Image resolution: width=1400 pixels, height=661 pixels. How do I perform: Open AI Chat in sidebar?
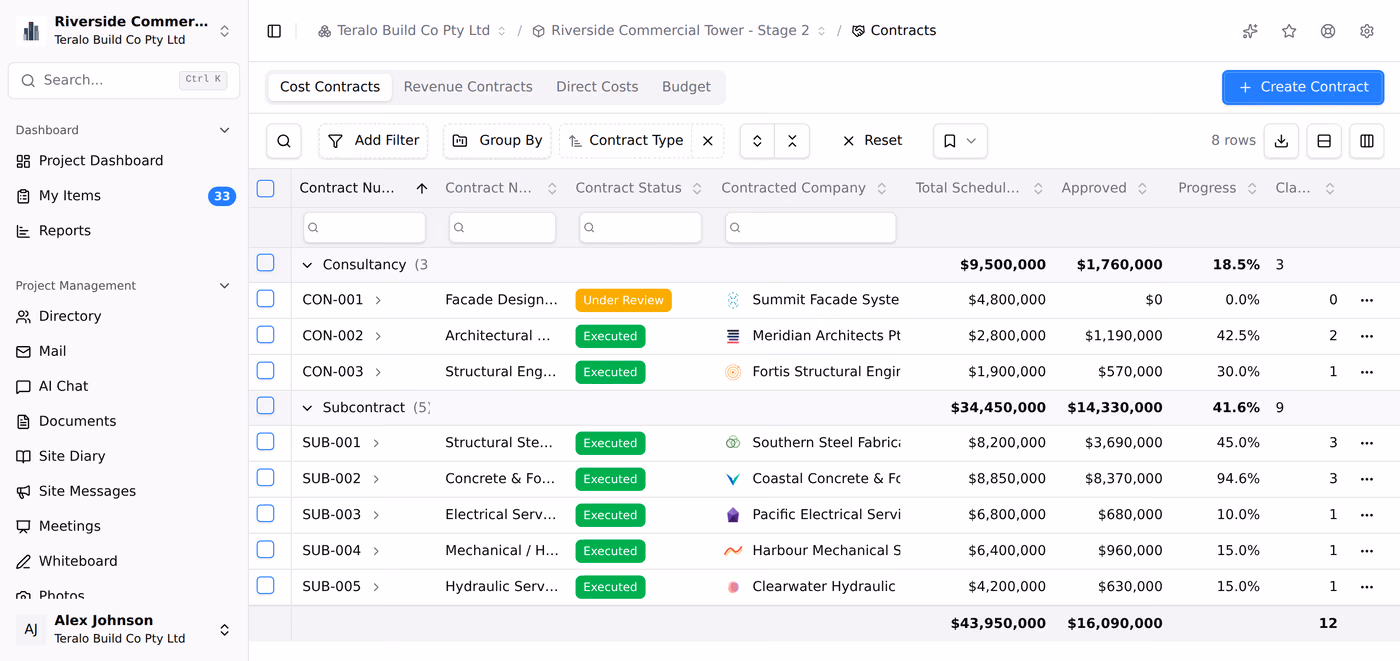pos(124,386)
